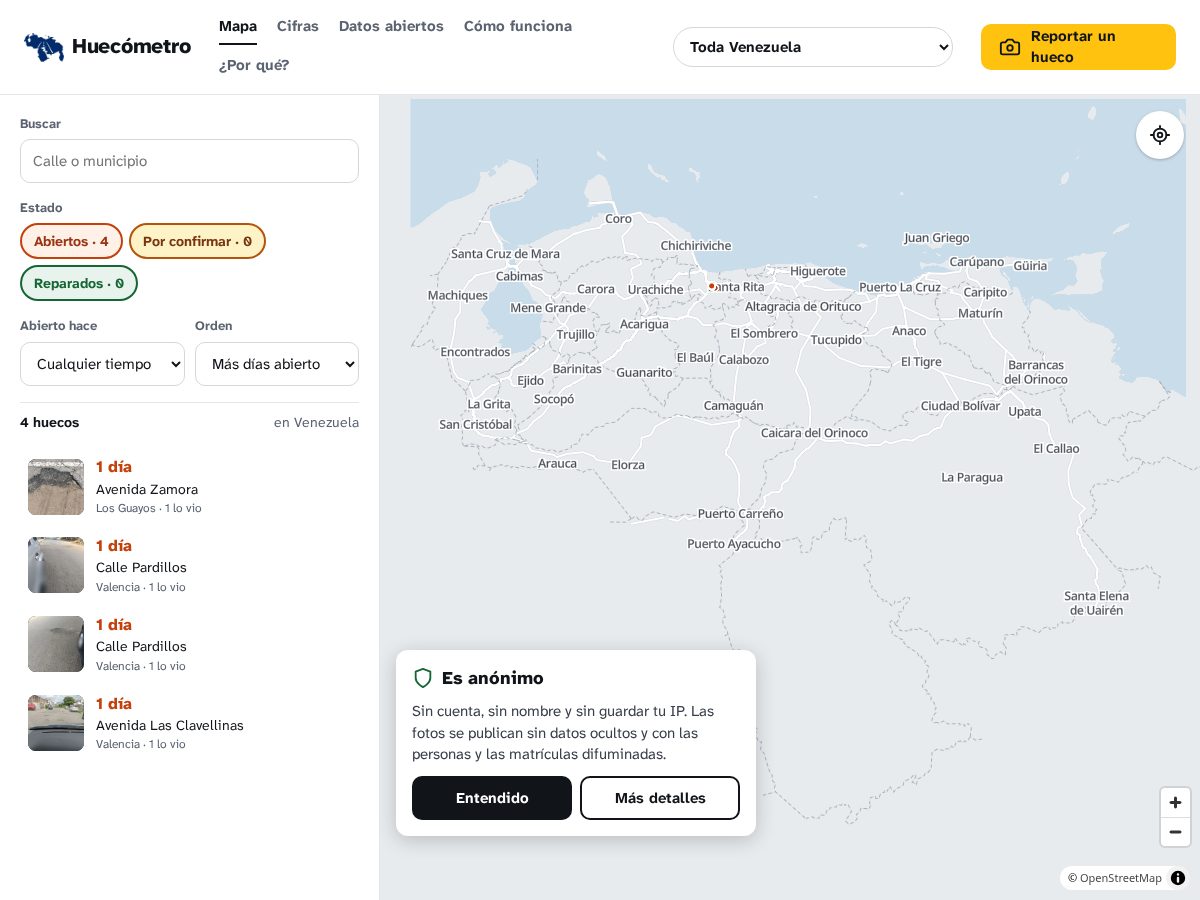
Task: Click the Huecómetro title link
Action: (x=131, y=46)
